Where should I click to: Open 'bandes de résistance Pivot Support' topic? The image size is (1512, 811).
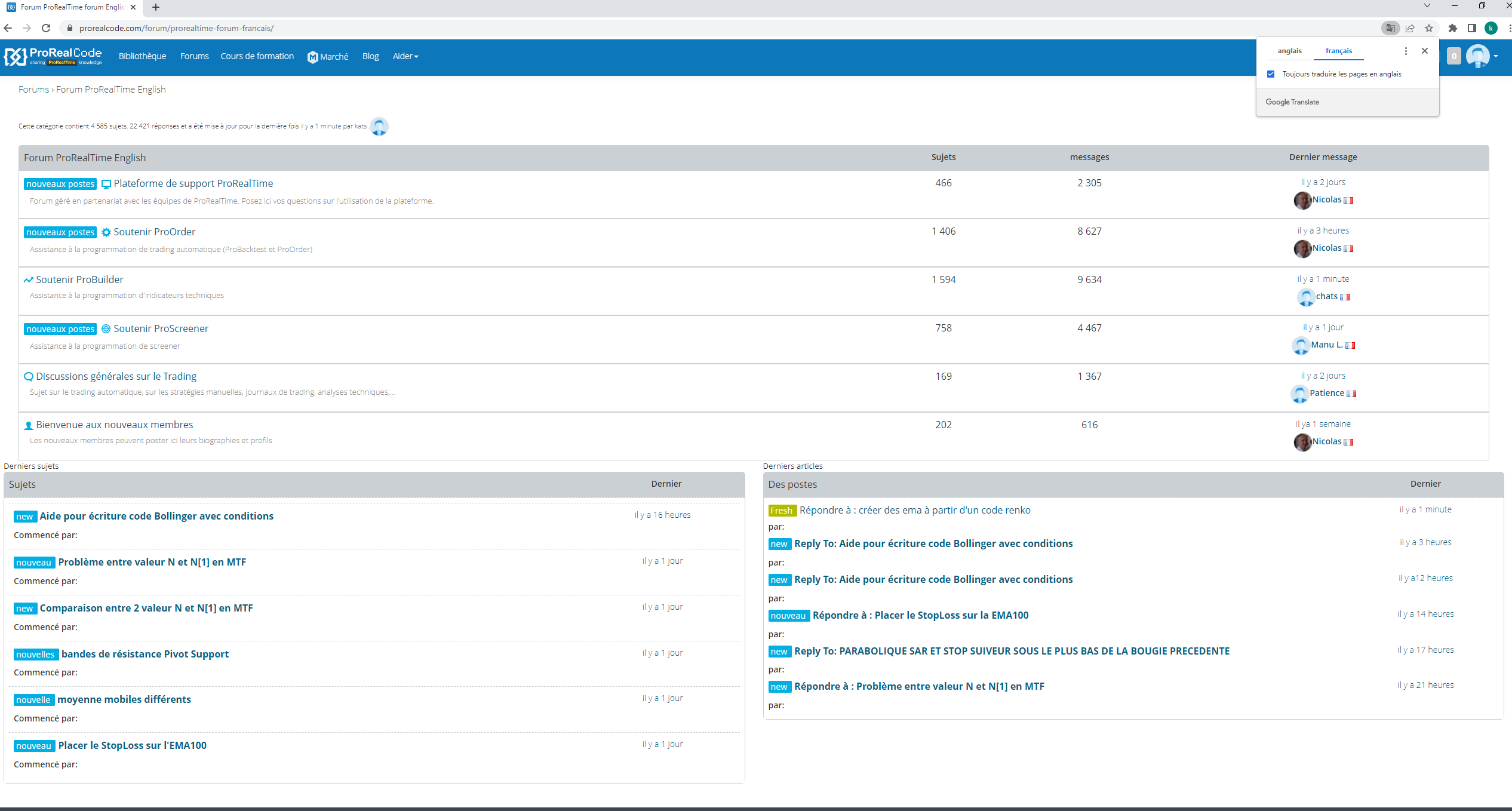pos(145,654)
